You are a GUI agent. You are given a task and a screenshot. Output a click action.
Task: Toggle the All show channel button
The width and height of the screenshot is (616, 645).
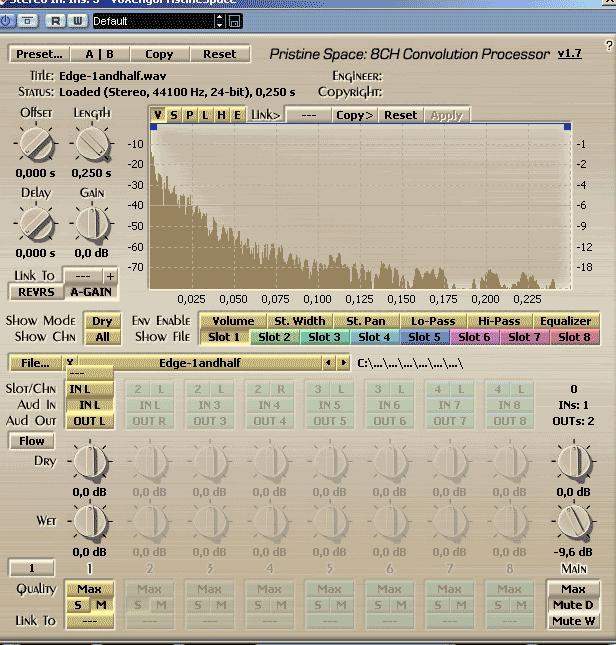coord(102,337)
